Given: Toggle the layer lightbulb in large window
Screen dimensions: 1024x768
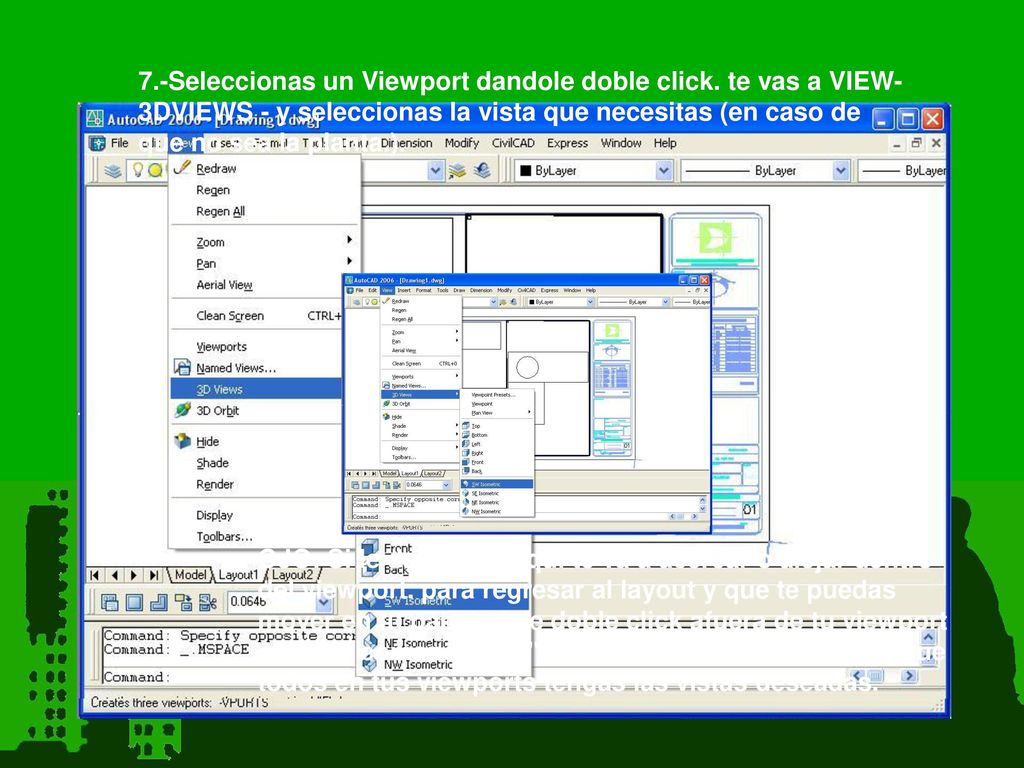Looking at the screenshot, I should [138, 170].
